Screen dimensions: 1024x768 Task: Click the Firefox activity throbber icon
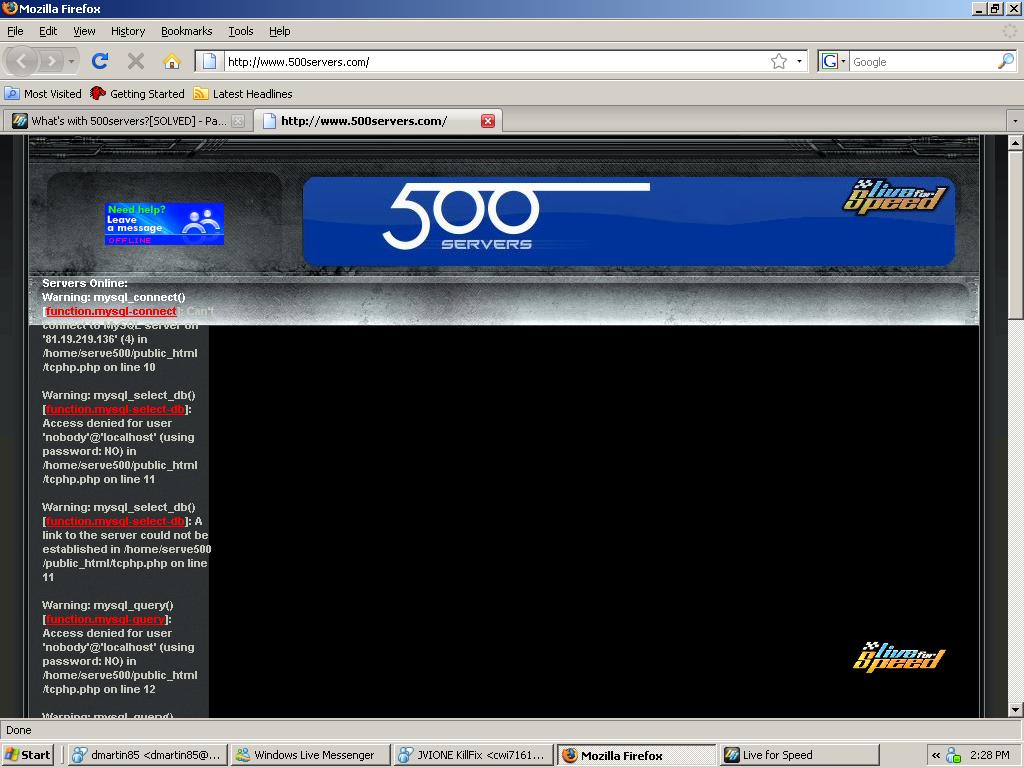(1010, 31)
